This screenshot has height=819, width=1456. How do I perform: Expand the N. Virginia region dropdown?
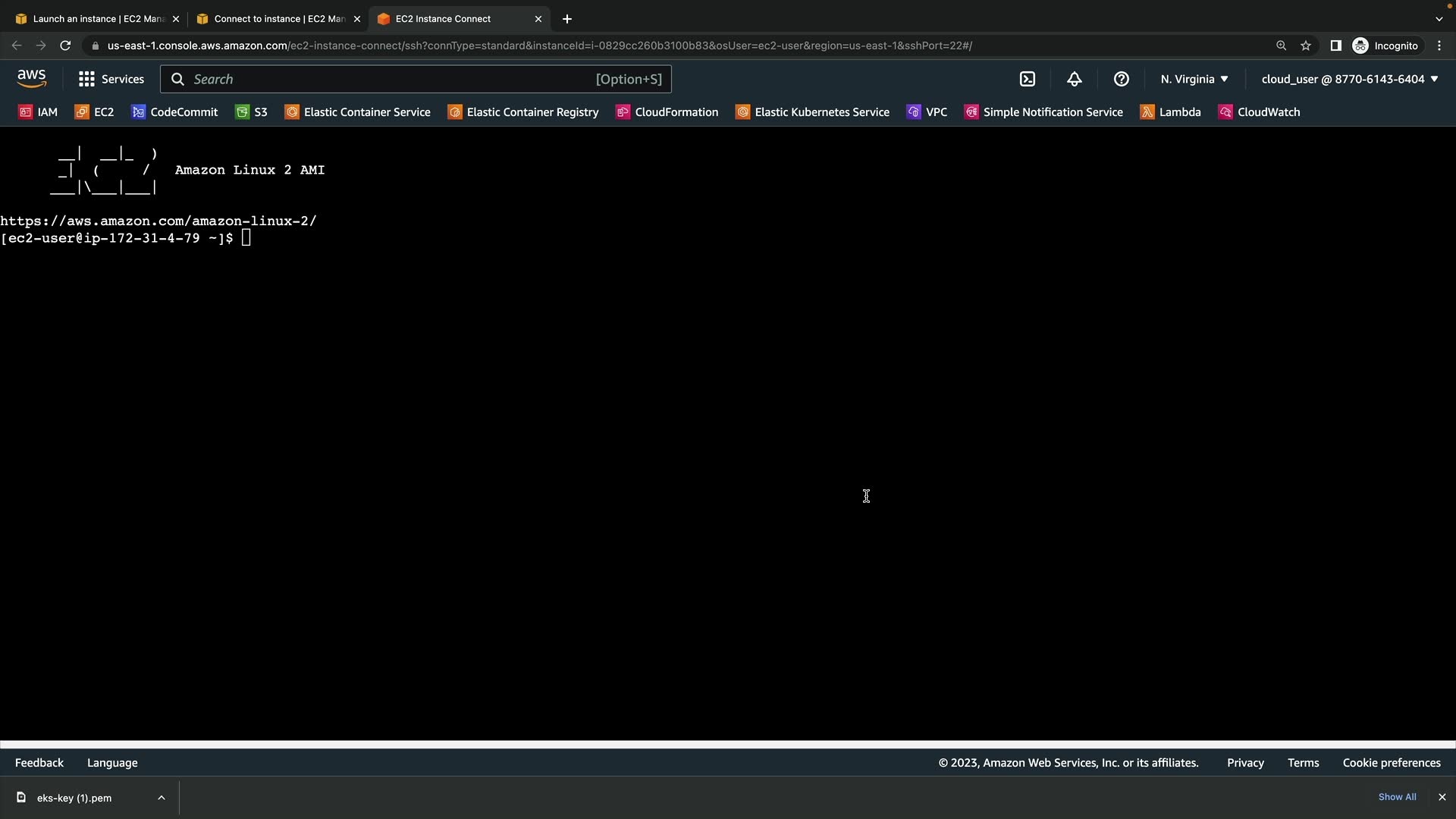coord(1194,79)
